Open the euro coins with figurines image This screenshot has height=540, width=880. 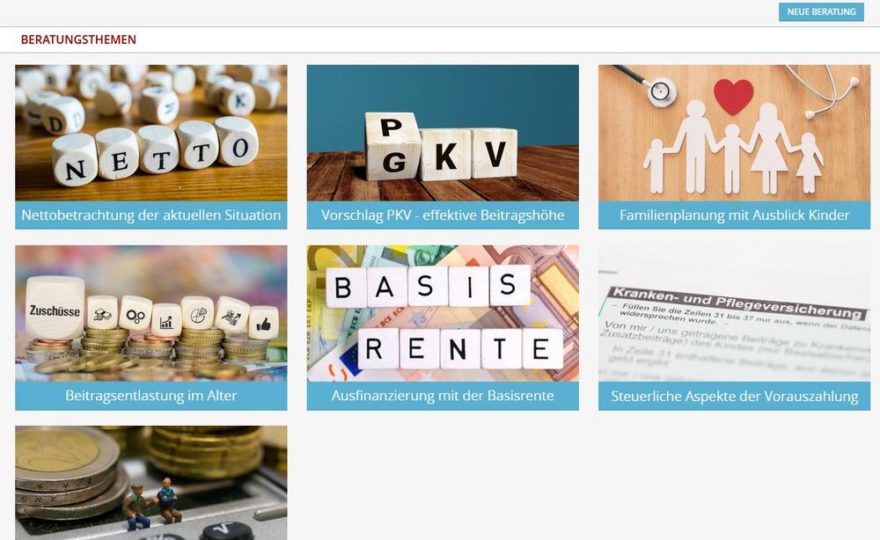[151, 483]
